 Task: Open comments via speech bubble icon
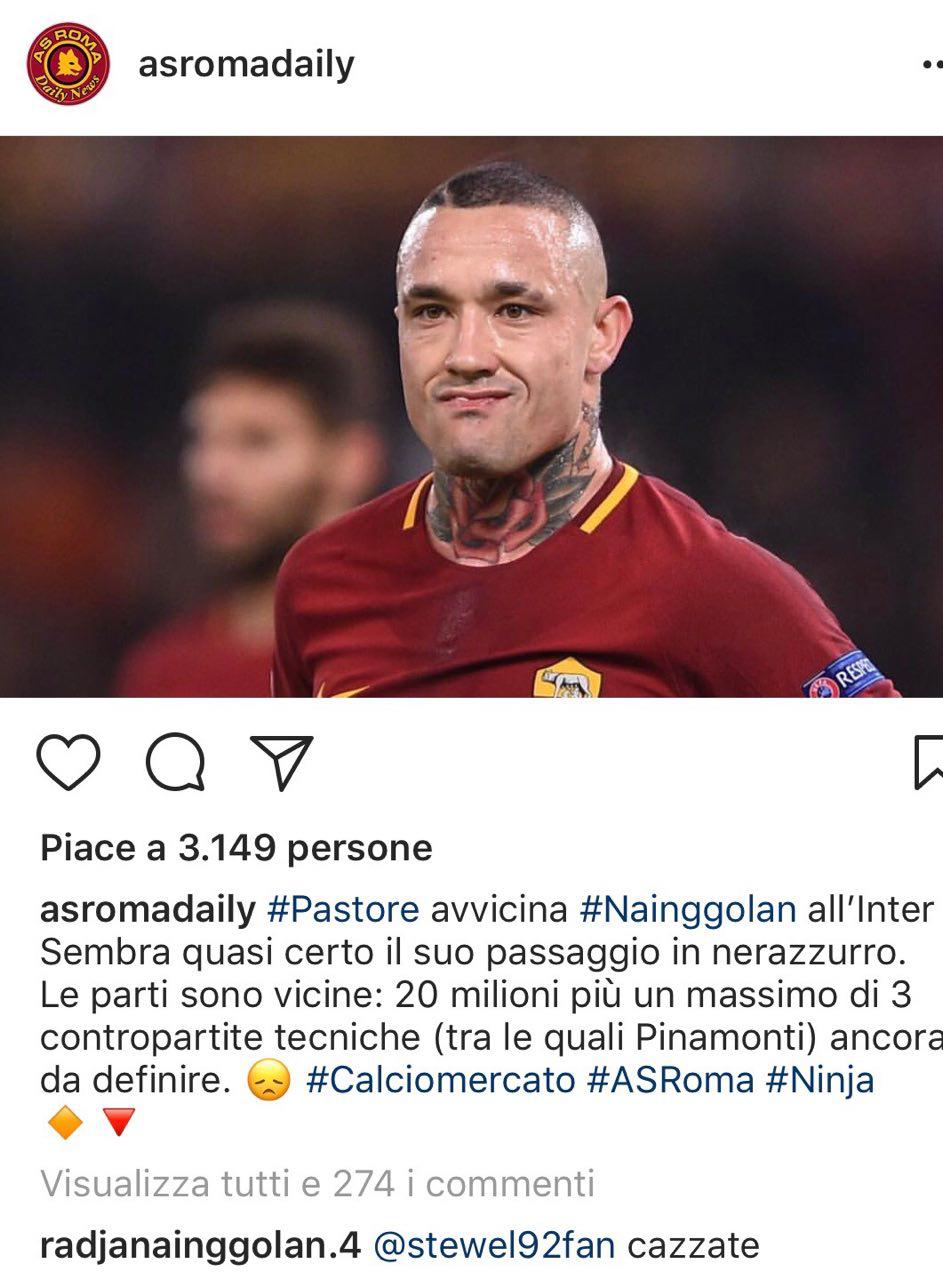(x=176, y=765)
